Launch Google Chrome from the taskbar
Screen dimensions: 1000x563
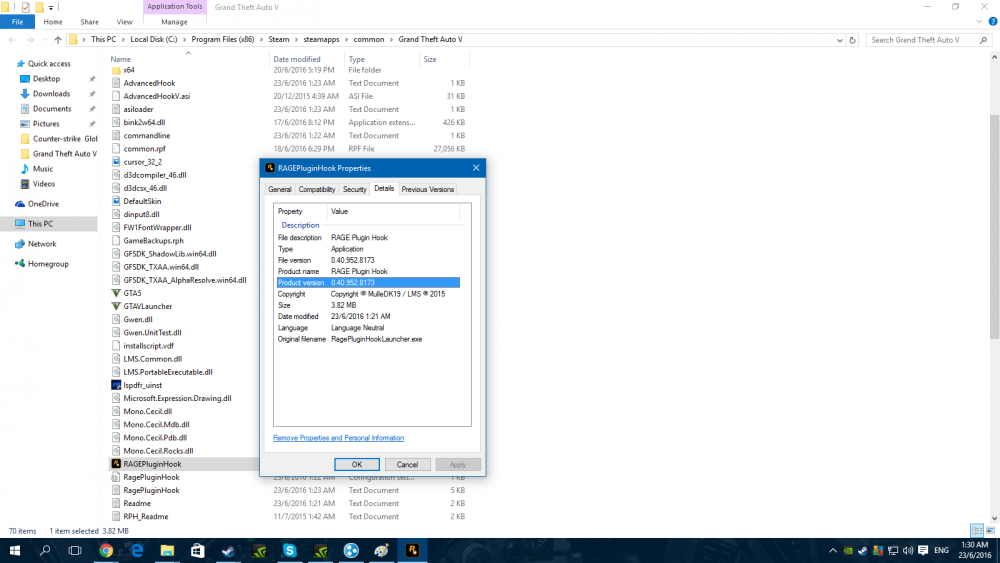pyautogui.click(x=106, y=550)
